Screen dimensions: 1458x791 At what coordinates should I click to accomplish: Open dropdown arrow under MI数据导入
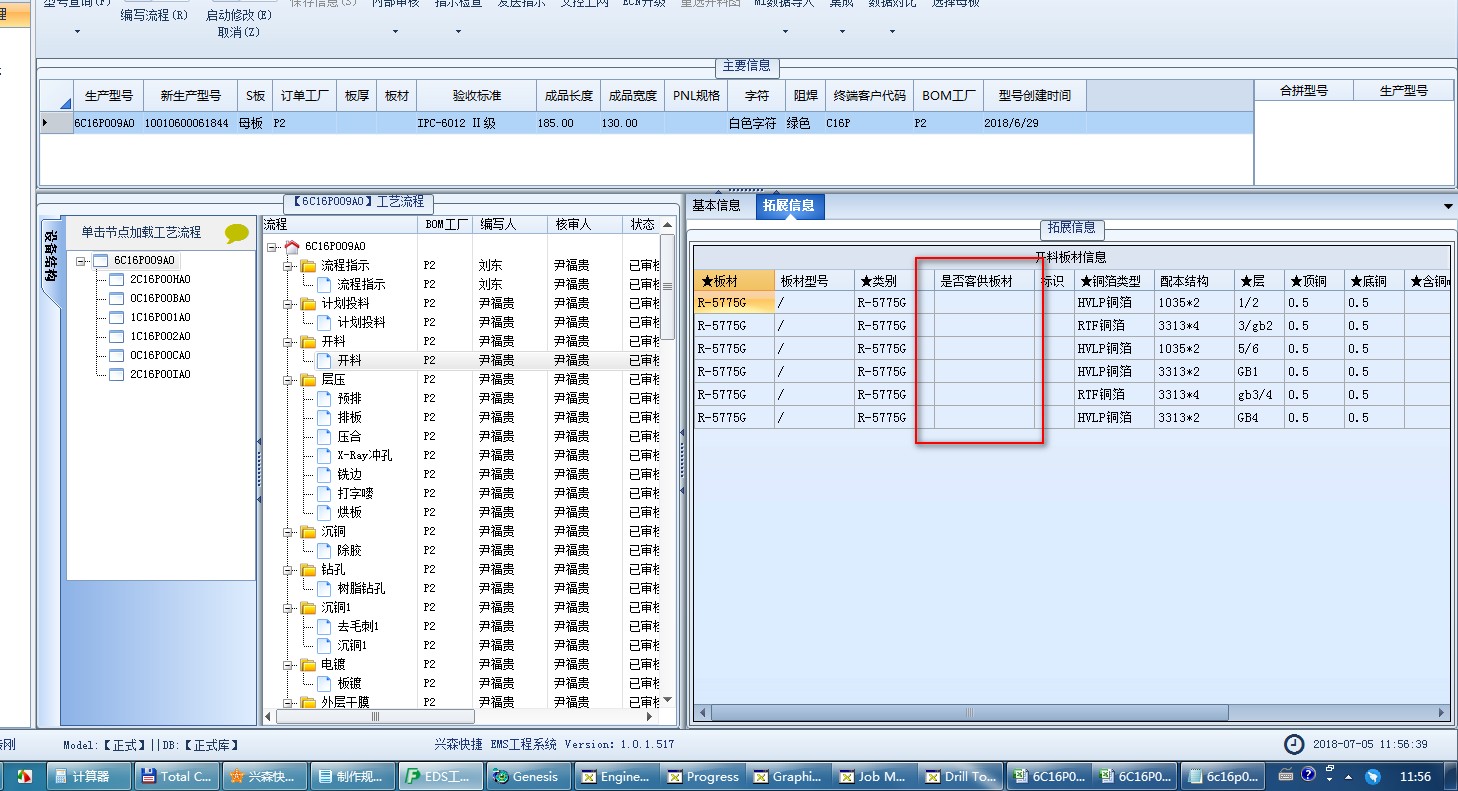click(785, 32)
